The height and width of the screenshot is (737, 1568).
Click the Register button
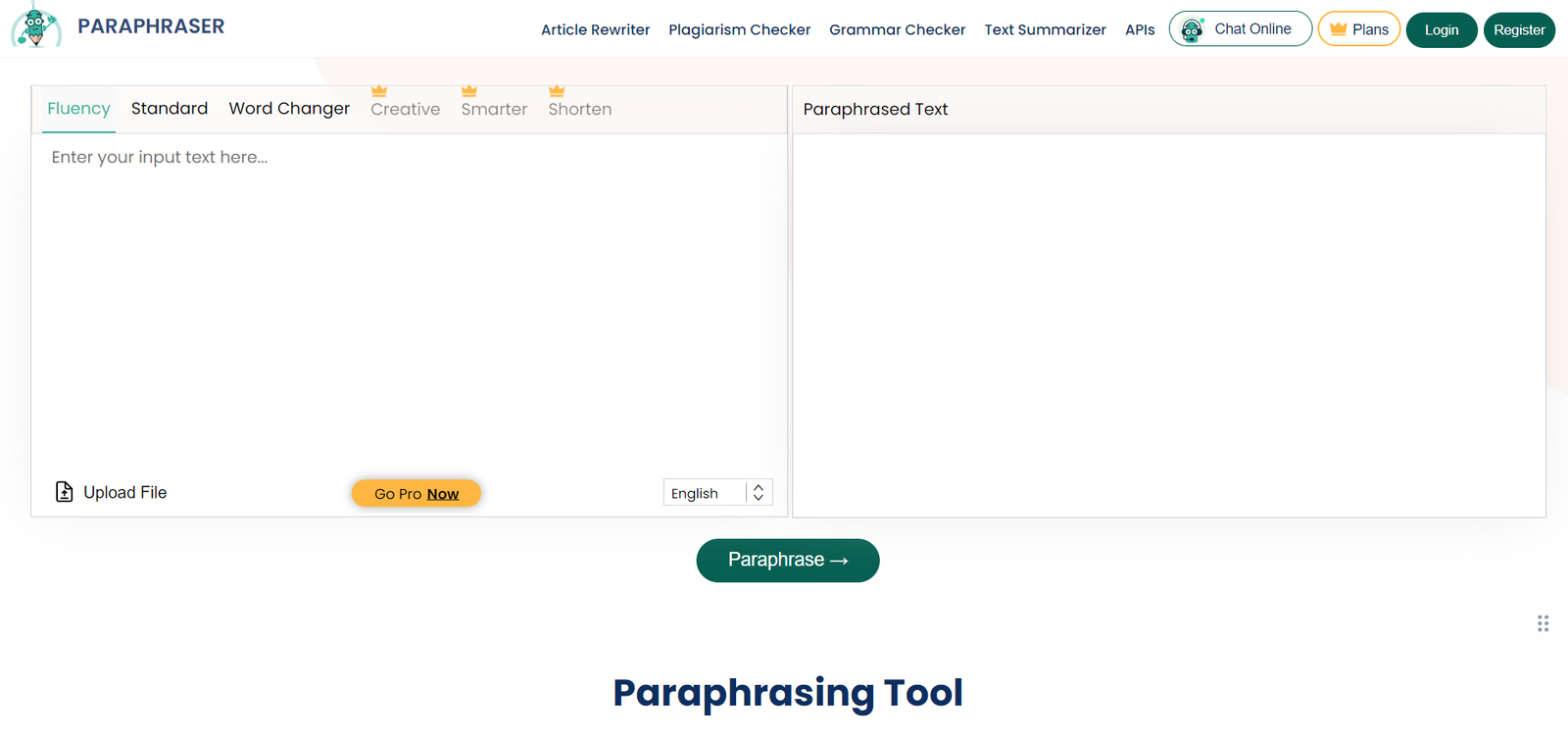(1519, 30)
